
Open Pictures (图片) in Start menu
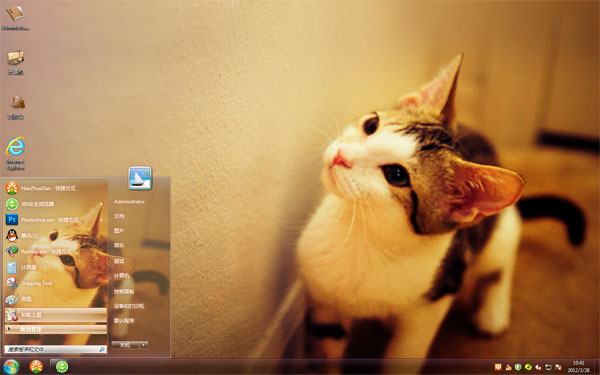119,231
